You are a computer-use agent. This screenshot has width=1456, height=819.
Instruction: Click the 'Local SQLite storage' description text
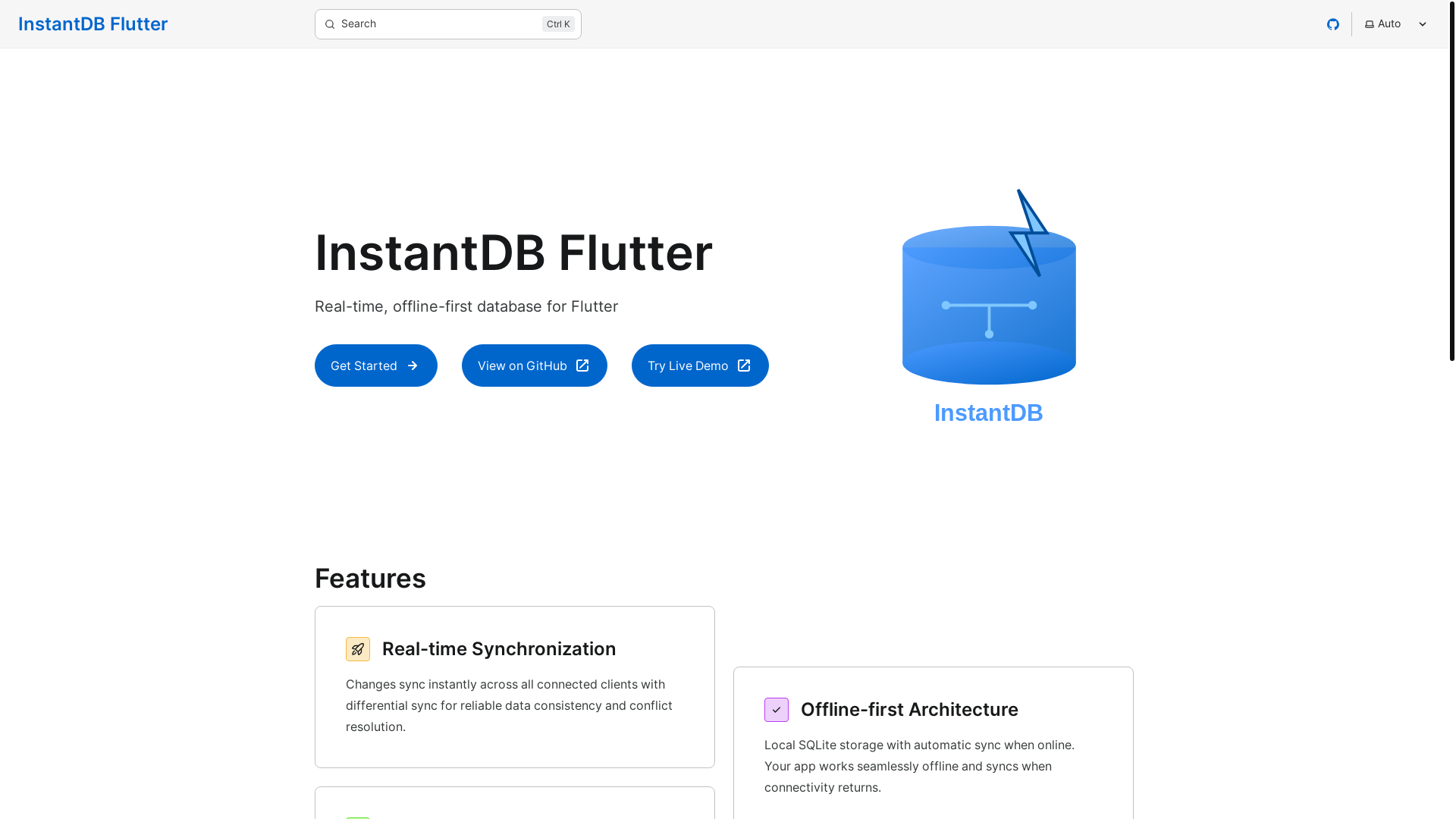(x=919, y=766)
